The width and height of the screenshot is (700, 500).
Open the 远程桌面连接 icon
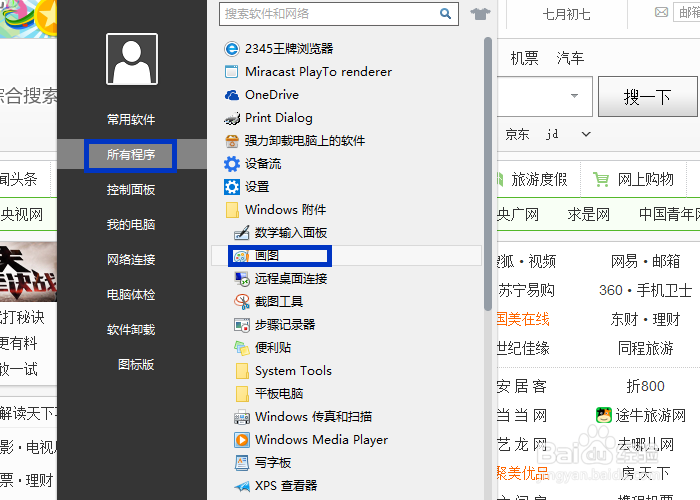pos(242,279)
